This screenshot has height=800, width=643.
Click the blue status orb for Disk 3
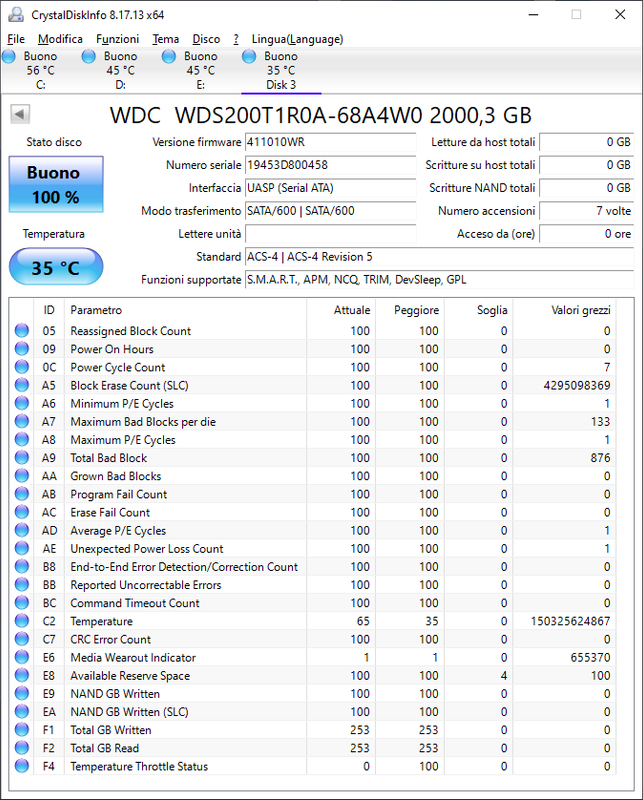point(249,56)
